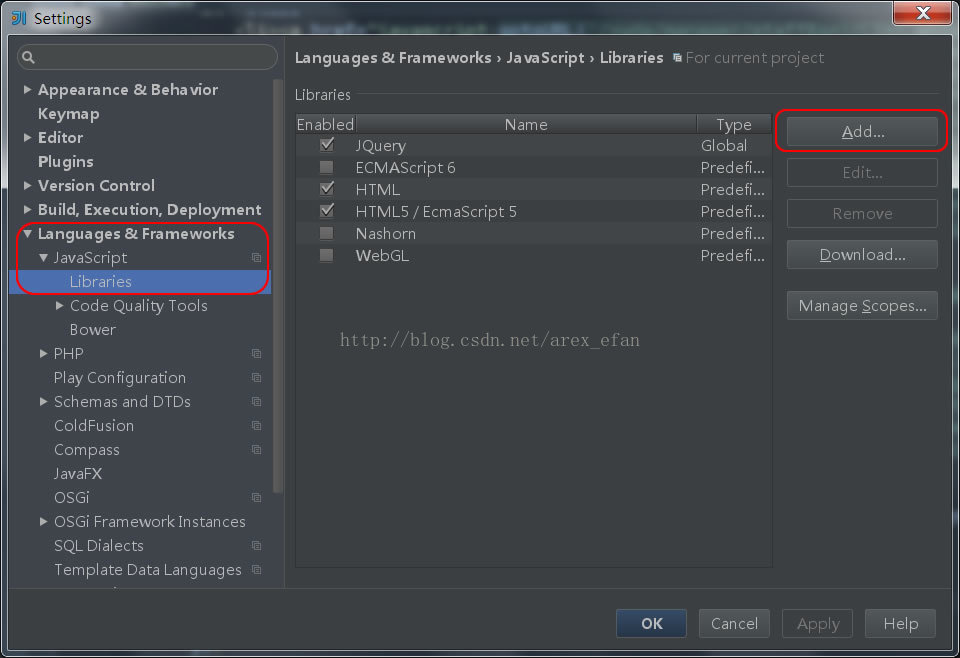The height and width of the screenshot is (658, 960).
Task: Open the Plugins settings page
Action: coord(66,162)
